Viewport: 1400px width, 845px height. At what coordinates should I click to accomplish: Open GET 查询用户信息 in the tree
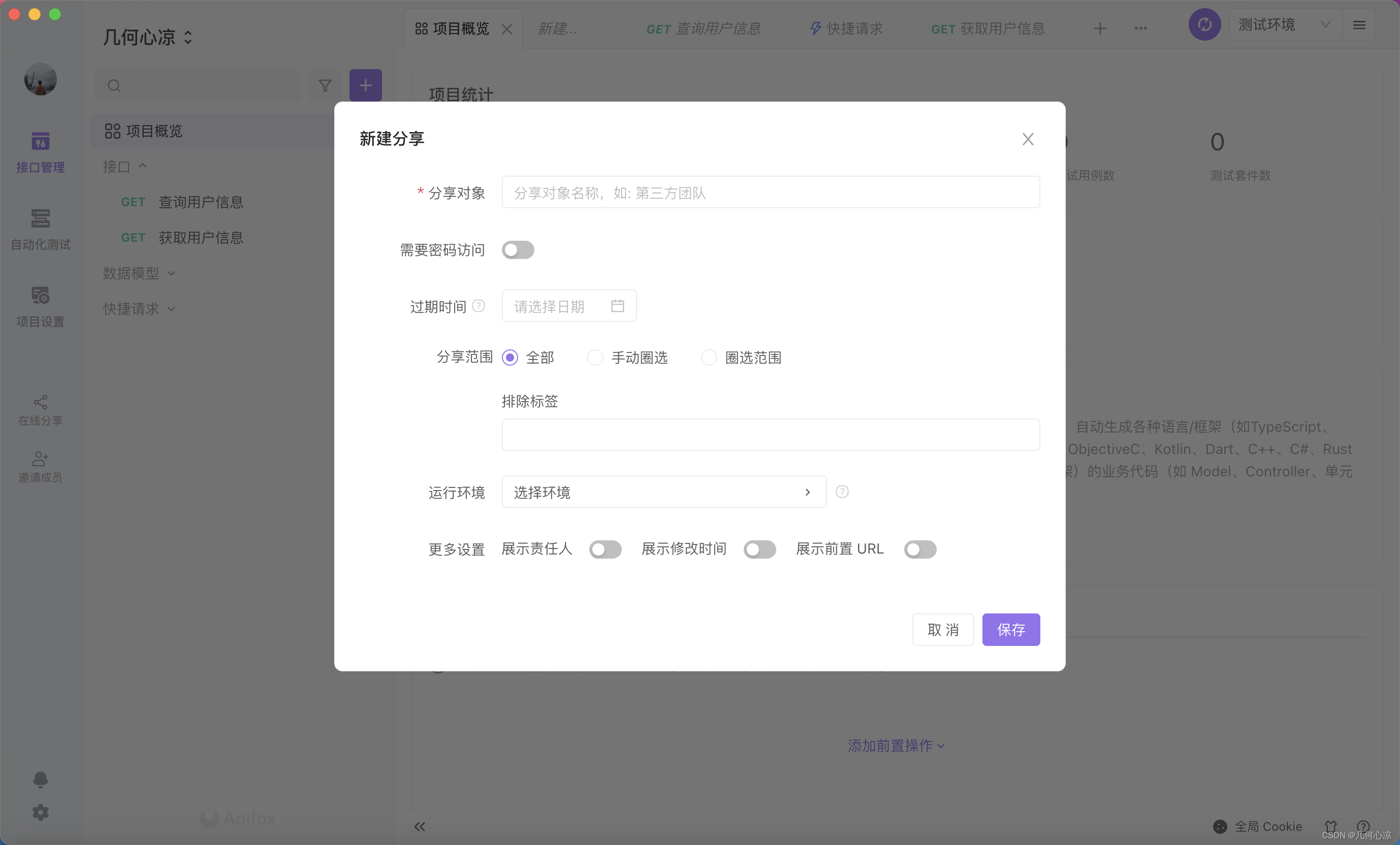(x=182, y=202)
